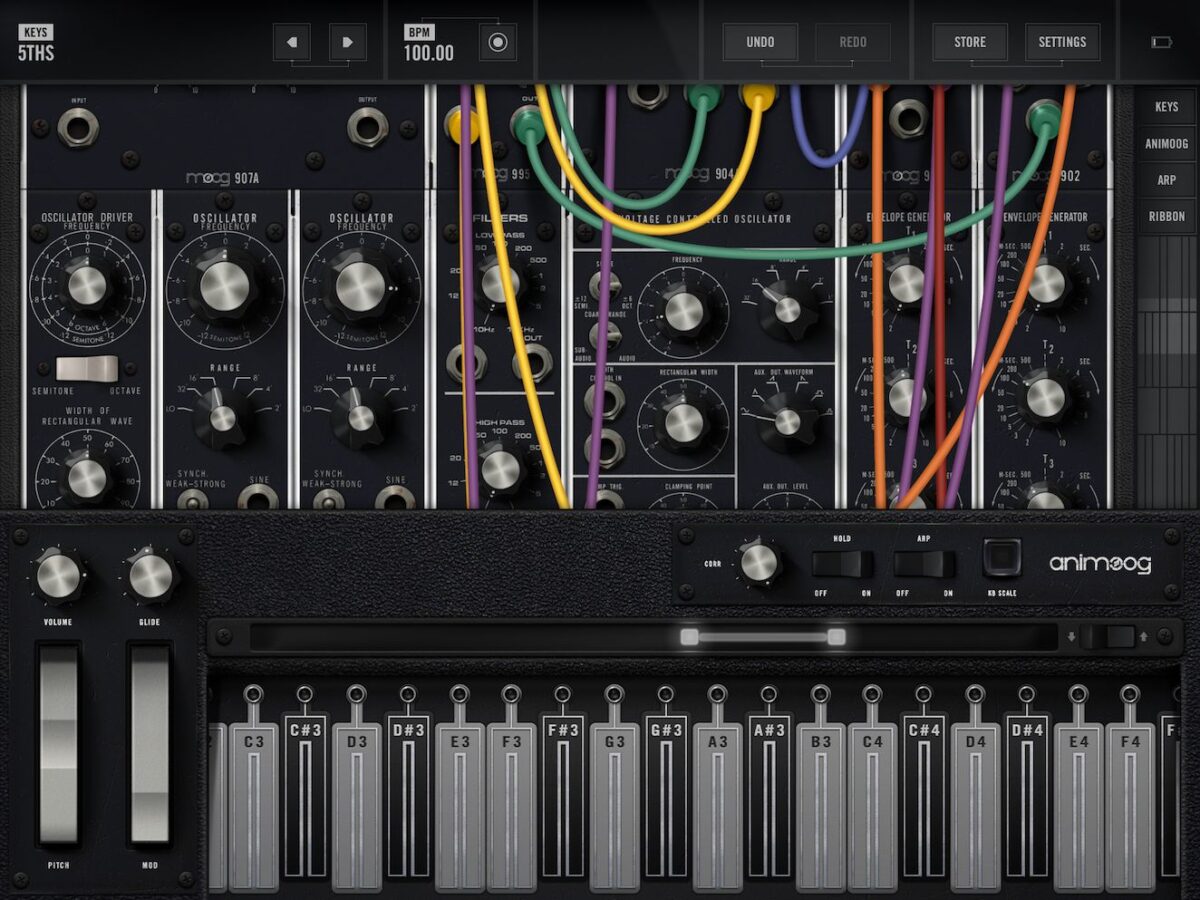Open the 5THS preset selector
Screen dimensions: 1200x900
coord(36,44)
